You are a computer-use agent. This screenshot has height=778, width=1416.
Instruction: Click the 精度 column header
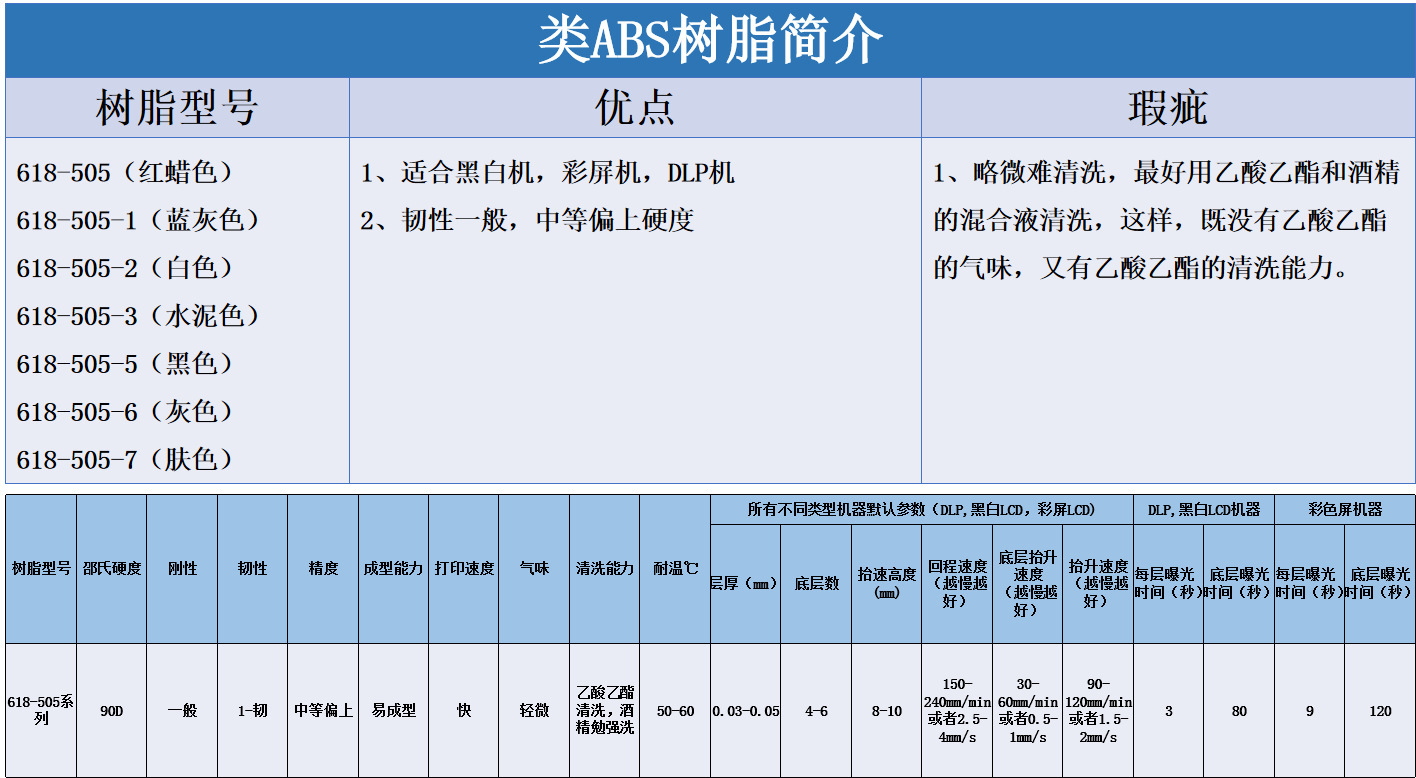click(323, 568)
